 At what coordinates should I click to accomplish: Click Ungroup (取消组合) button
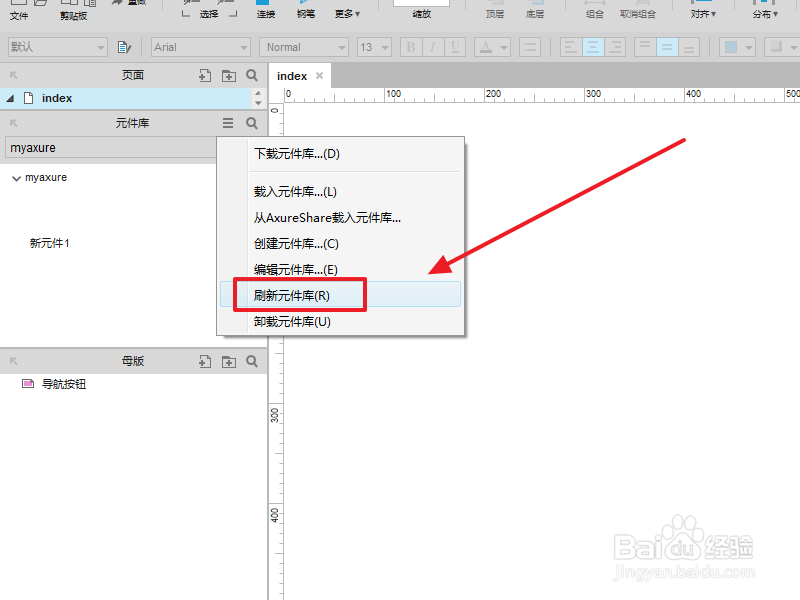(x=638, y=10)
